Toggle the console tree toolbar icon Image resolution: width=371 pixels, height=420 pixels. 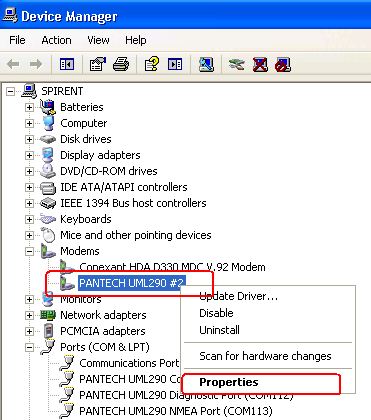(x=67, y=64)
